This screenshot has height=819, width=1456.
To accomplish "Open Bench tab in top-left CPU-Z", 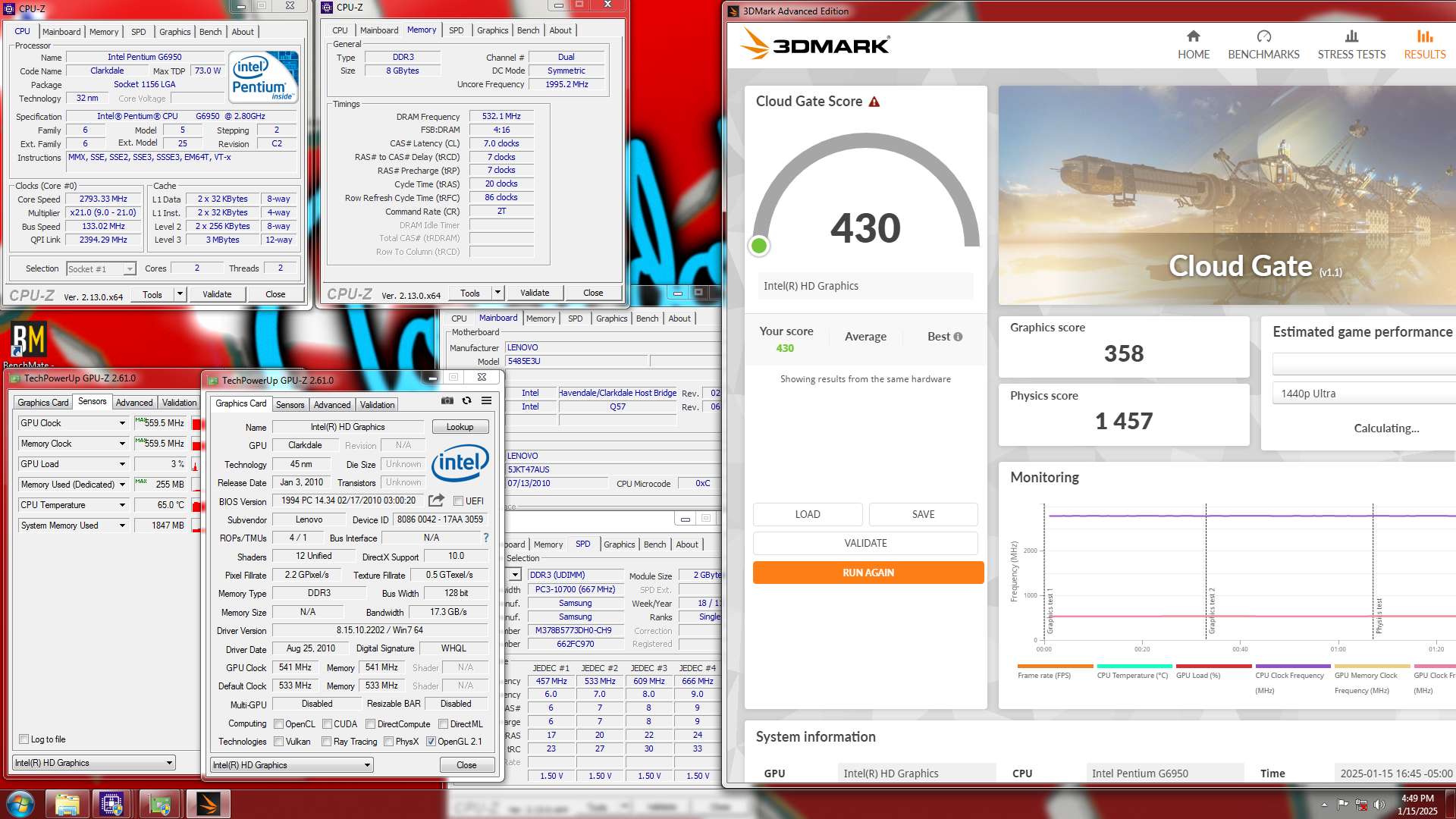I will pos(211,32).
